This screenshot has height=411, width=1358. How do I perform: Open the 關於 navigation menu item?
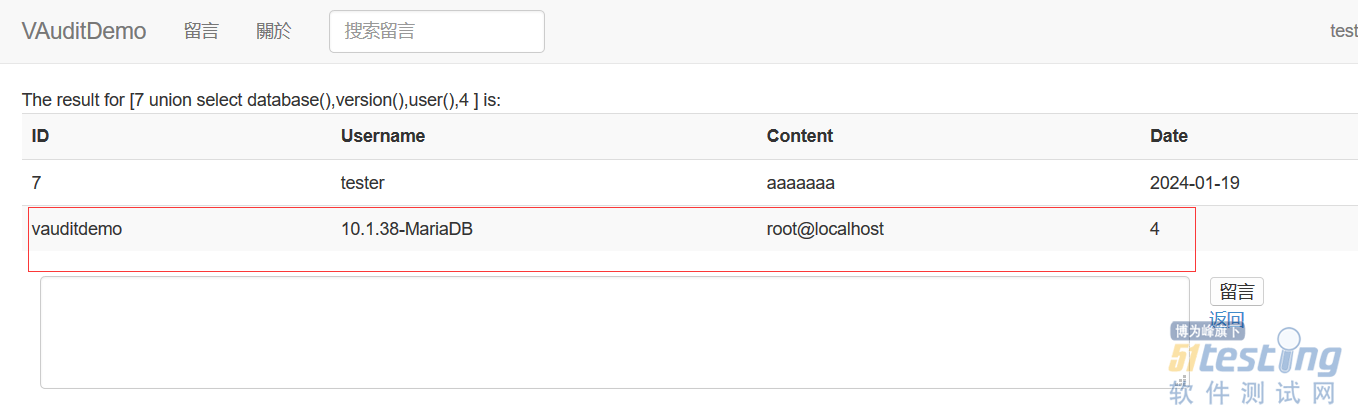click(x=274, y=31)
